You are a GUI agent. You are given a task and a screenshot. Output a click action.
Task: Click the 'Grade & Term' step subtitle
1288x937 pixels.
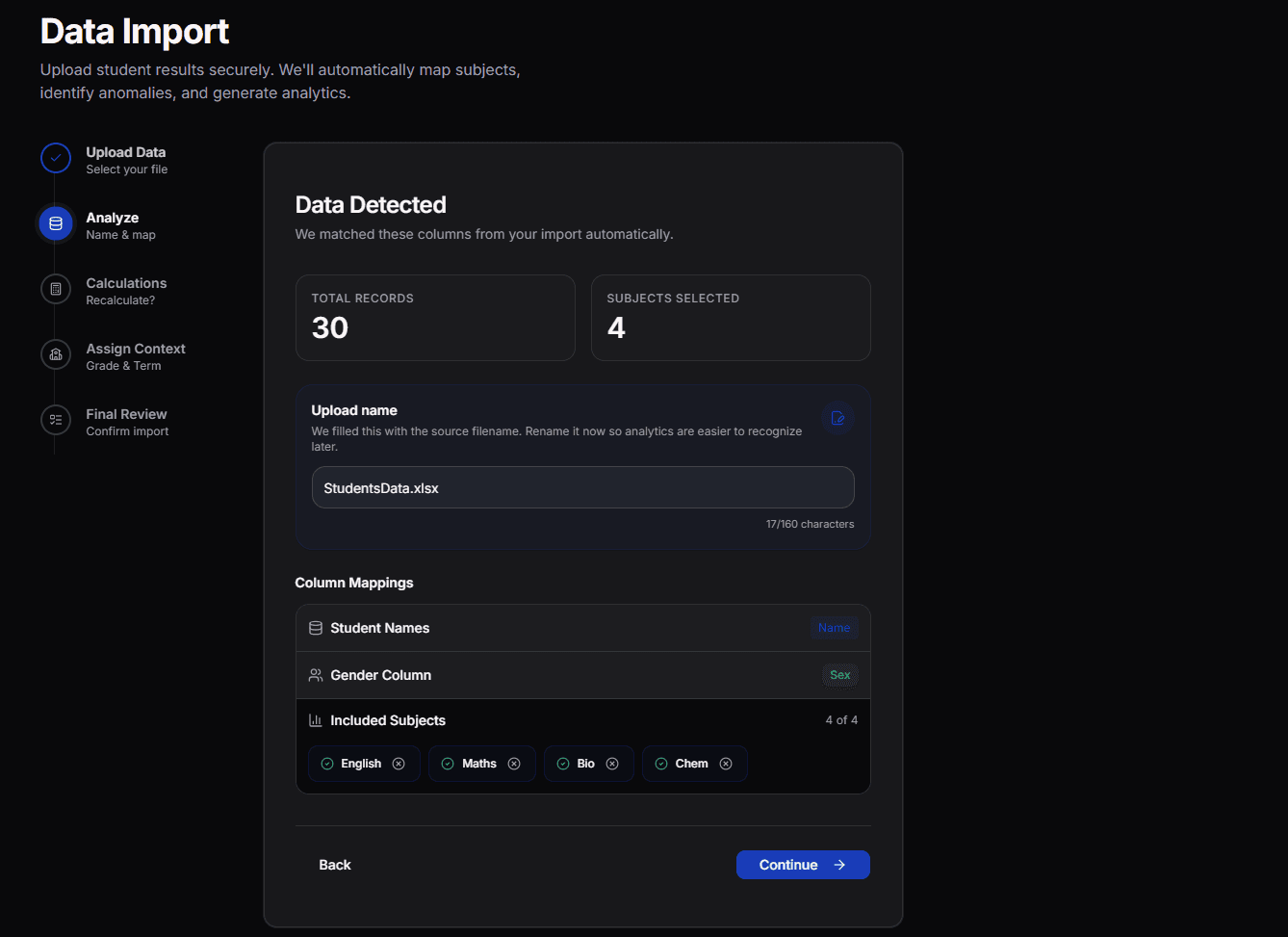(x=123, y=366)
